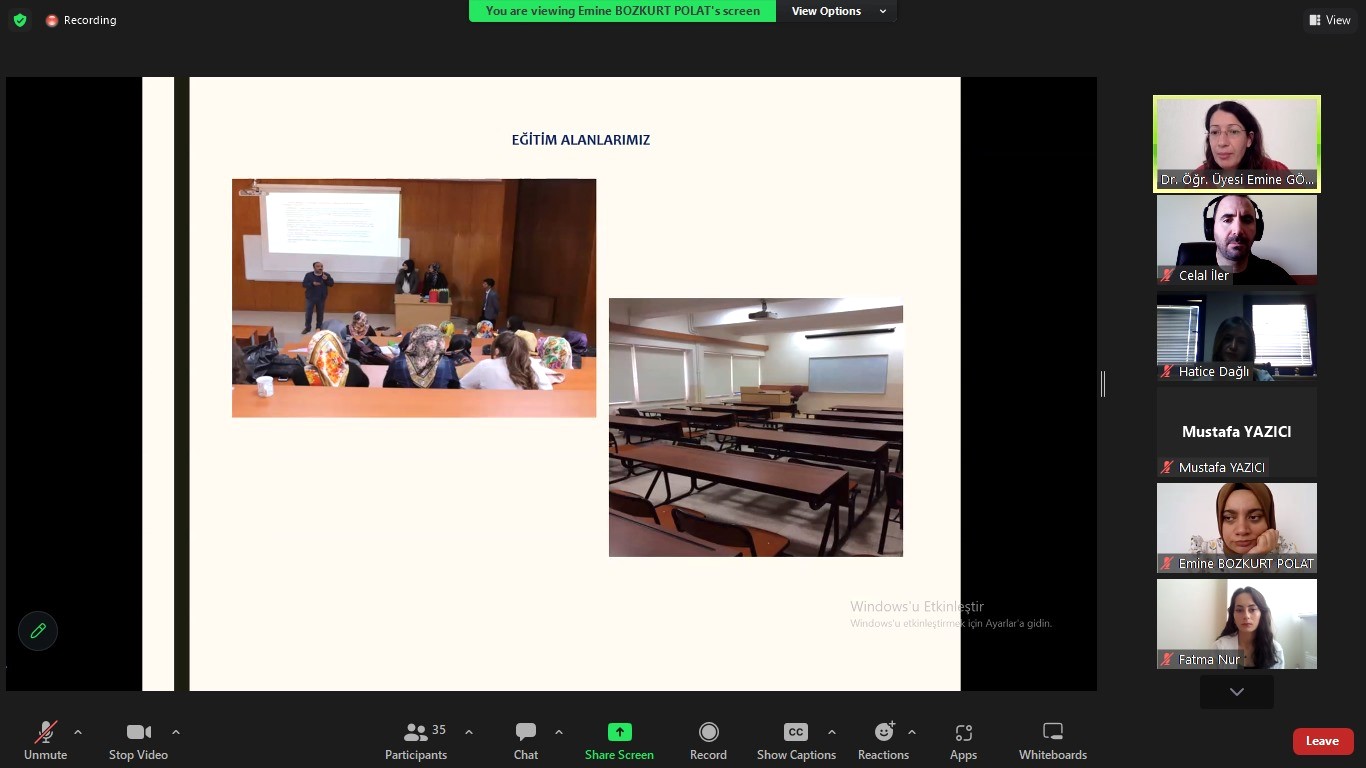Screen dimensions: 1366x768
Task: Open the View layout menu
Action: pyautogui.click(x=1329, y=20)
